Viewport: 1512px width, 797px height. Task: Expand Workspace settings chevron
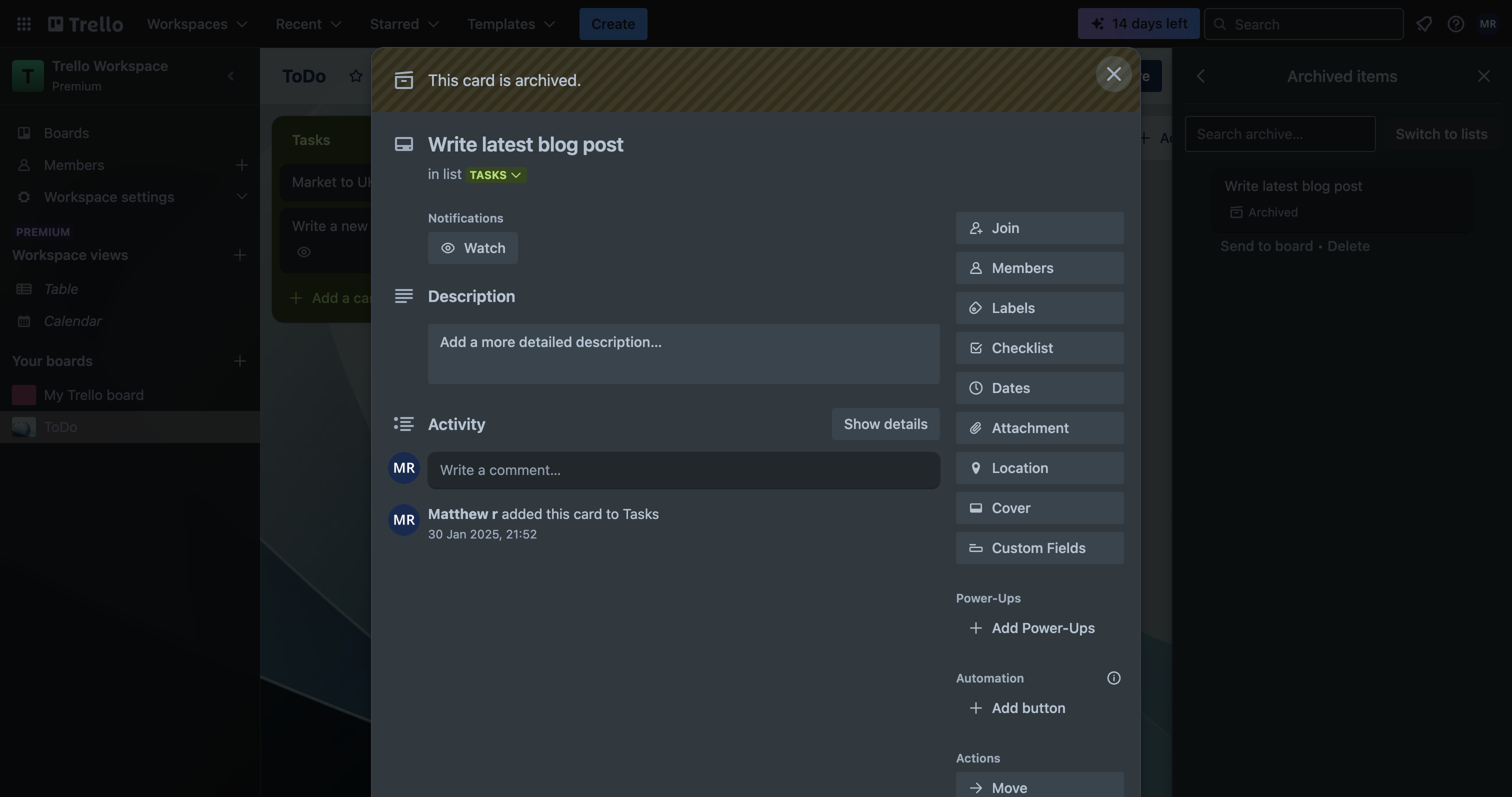point(241,197)
